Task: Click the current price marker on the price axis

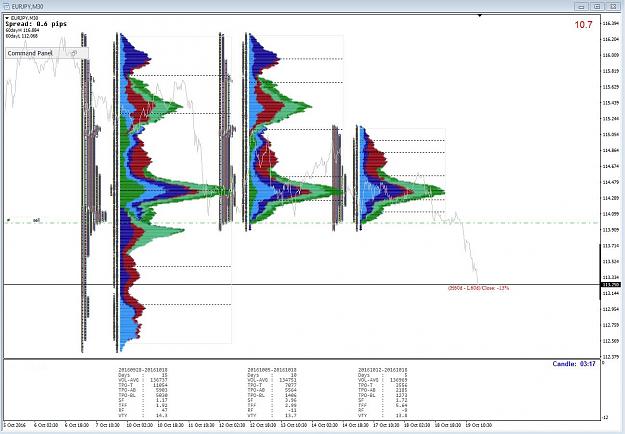Action: [x=611, y=285]
